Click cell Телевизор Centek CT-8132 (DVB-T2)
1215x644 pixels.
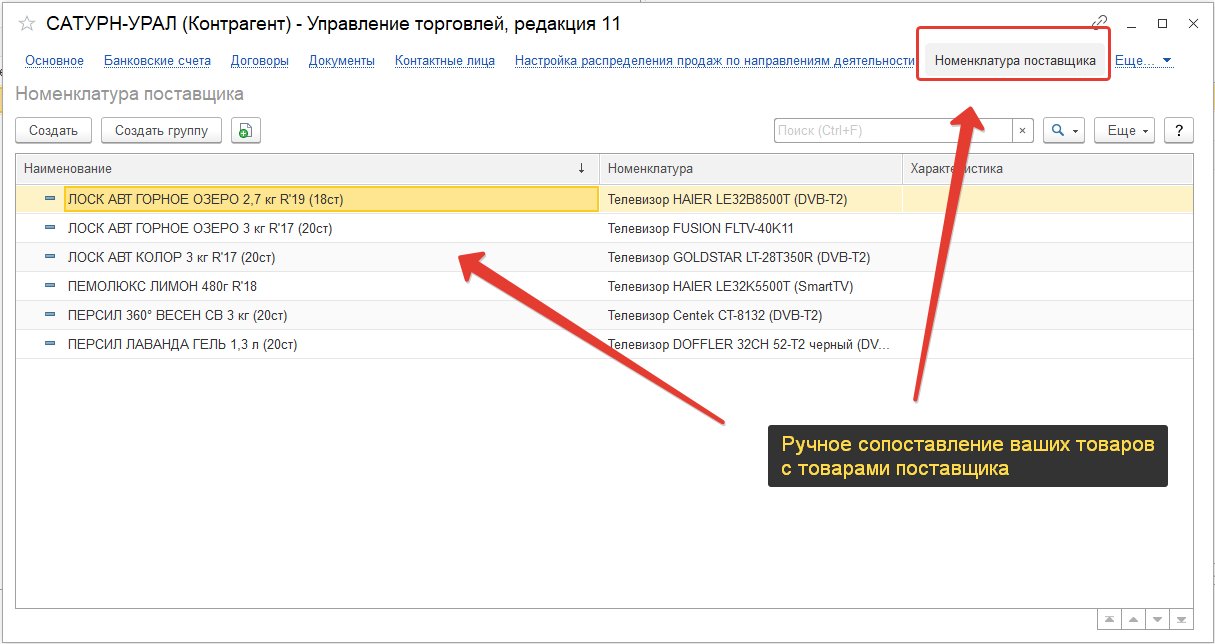[x=751, y=315]
